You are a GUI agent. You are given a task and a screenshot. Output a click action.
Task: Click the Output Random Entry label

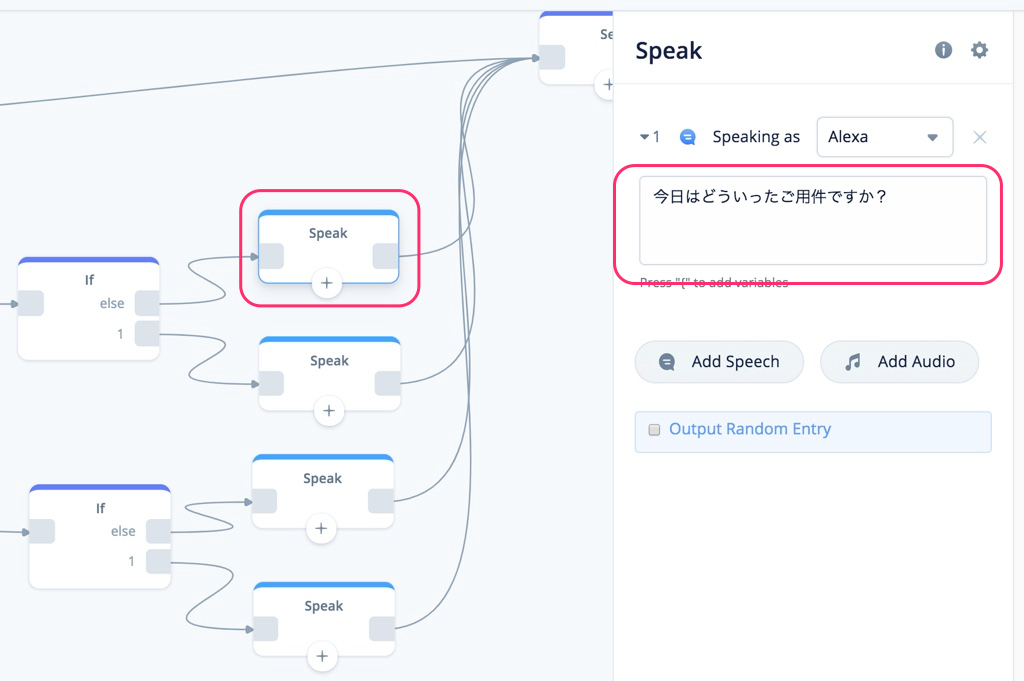pyautogui.click(x=750, y=429)
